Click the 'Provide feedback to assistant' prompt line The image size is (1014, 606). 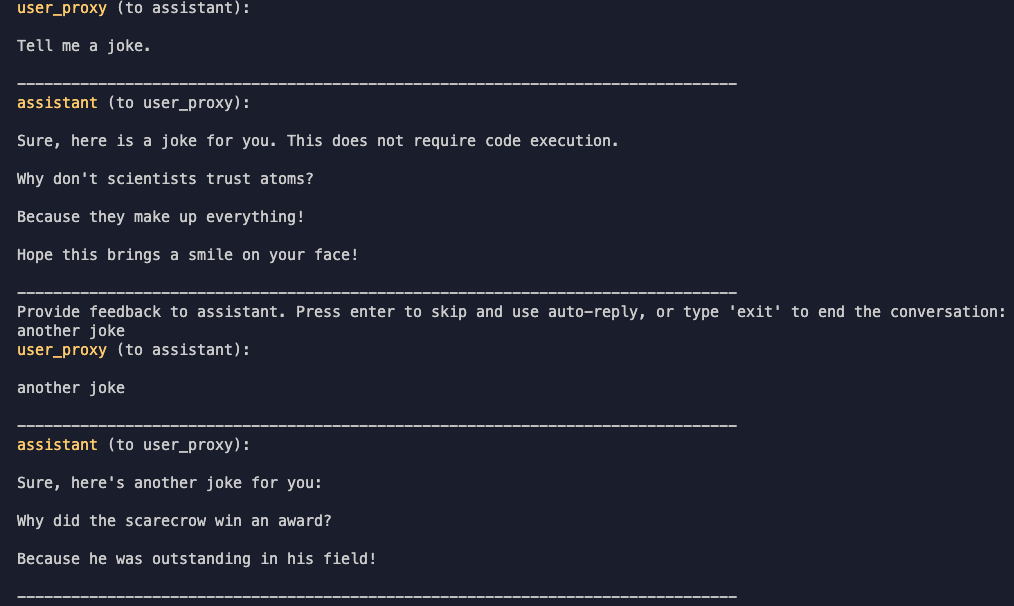[511, 312]
